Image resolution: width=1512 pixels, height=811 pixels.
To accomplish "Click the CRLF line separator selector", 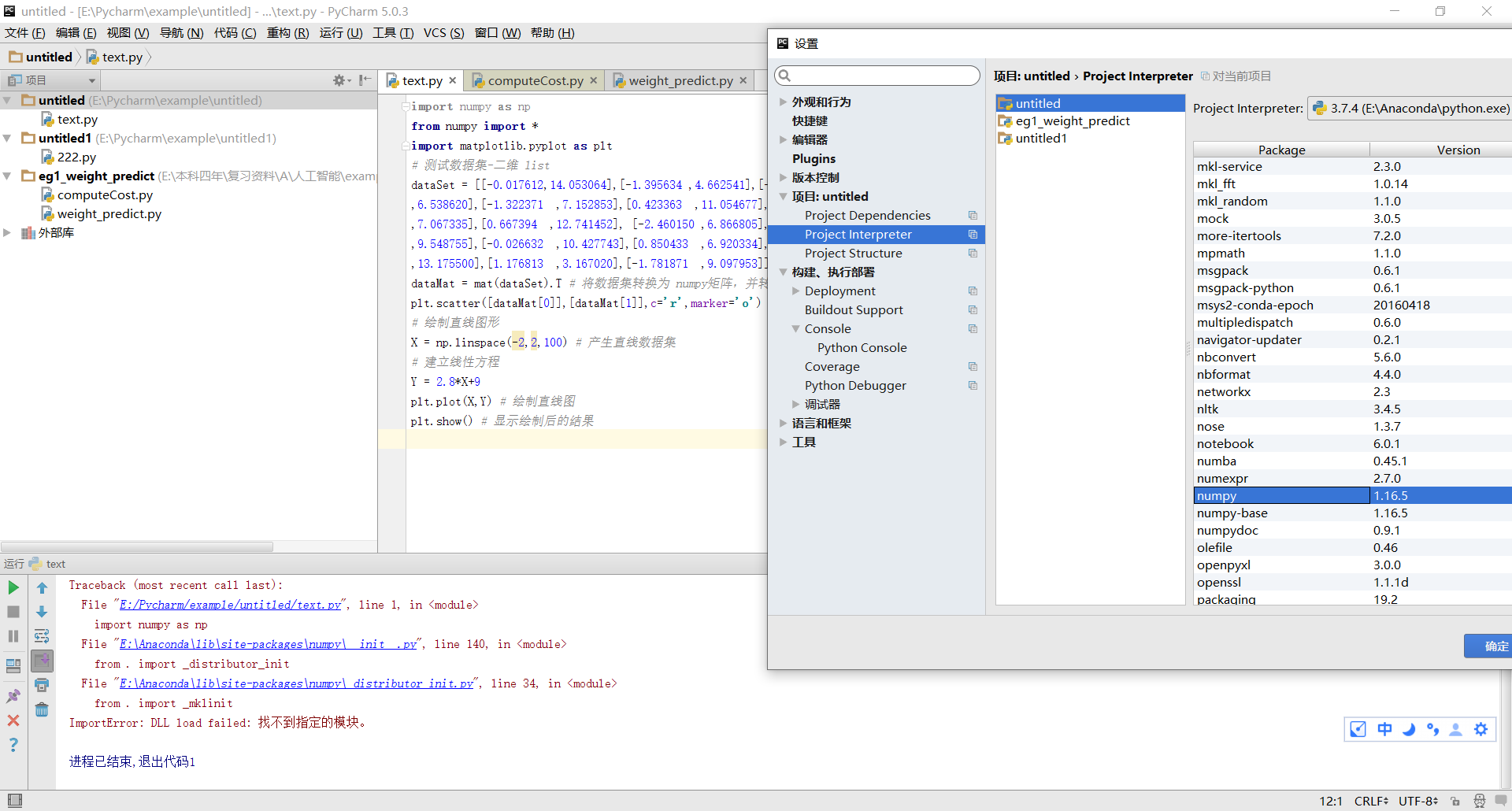I will point(1371,801).
